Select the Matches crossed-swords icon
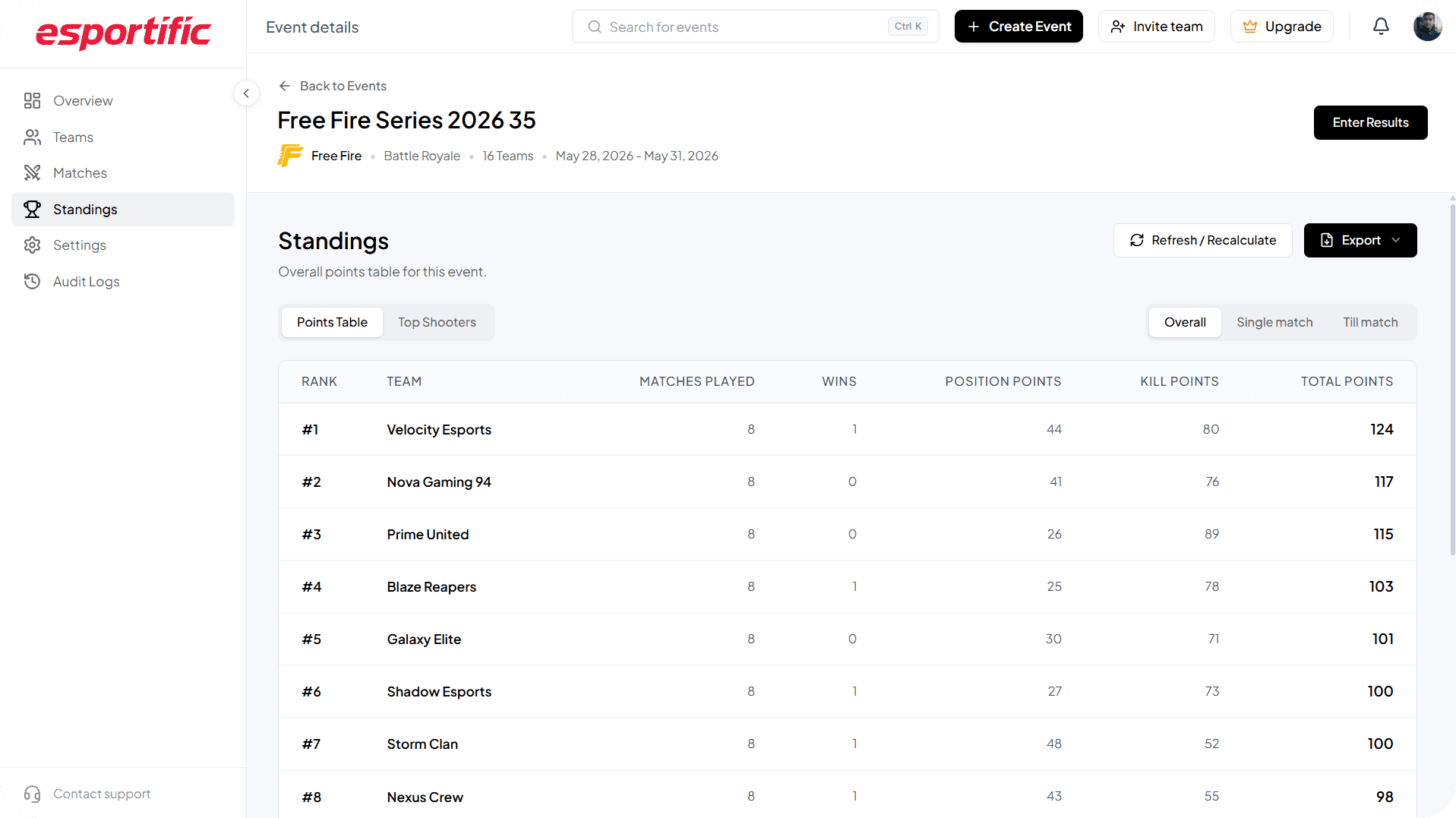This screenshot has width=1456, height=818. 32,173
